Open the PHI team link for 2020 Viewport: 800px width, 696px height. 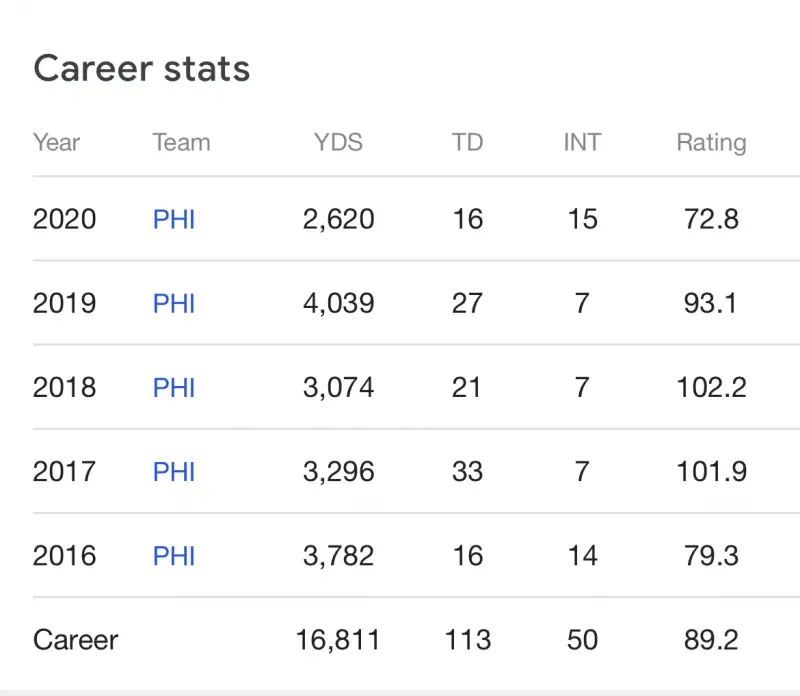(174, 219)
